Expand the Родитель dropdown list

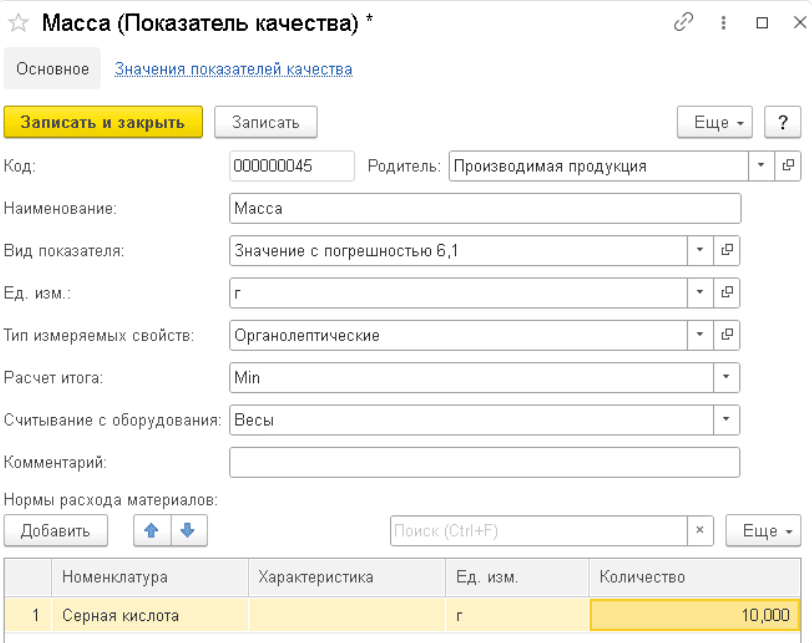point(761,166)
